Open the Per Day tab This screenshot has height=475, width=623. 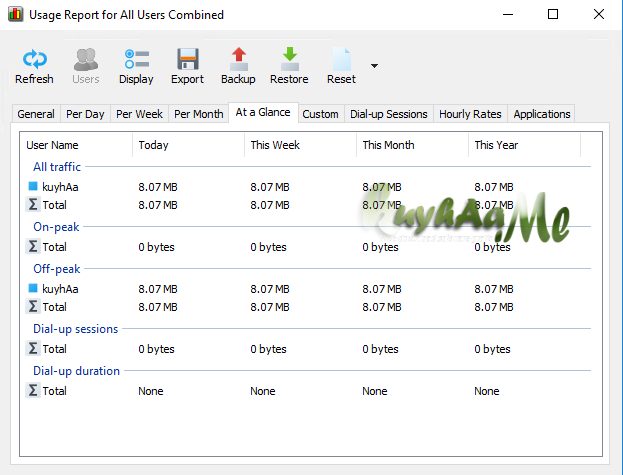(x=85, y=114)
